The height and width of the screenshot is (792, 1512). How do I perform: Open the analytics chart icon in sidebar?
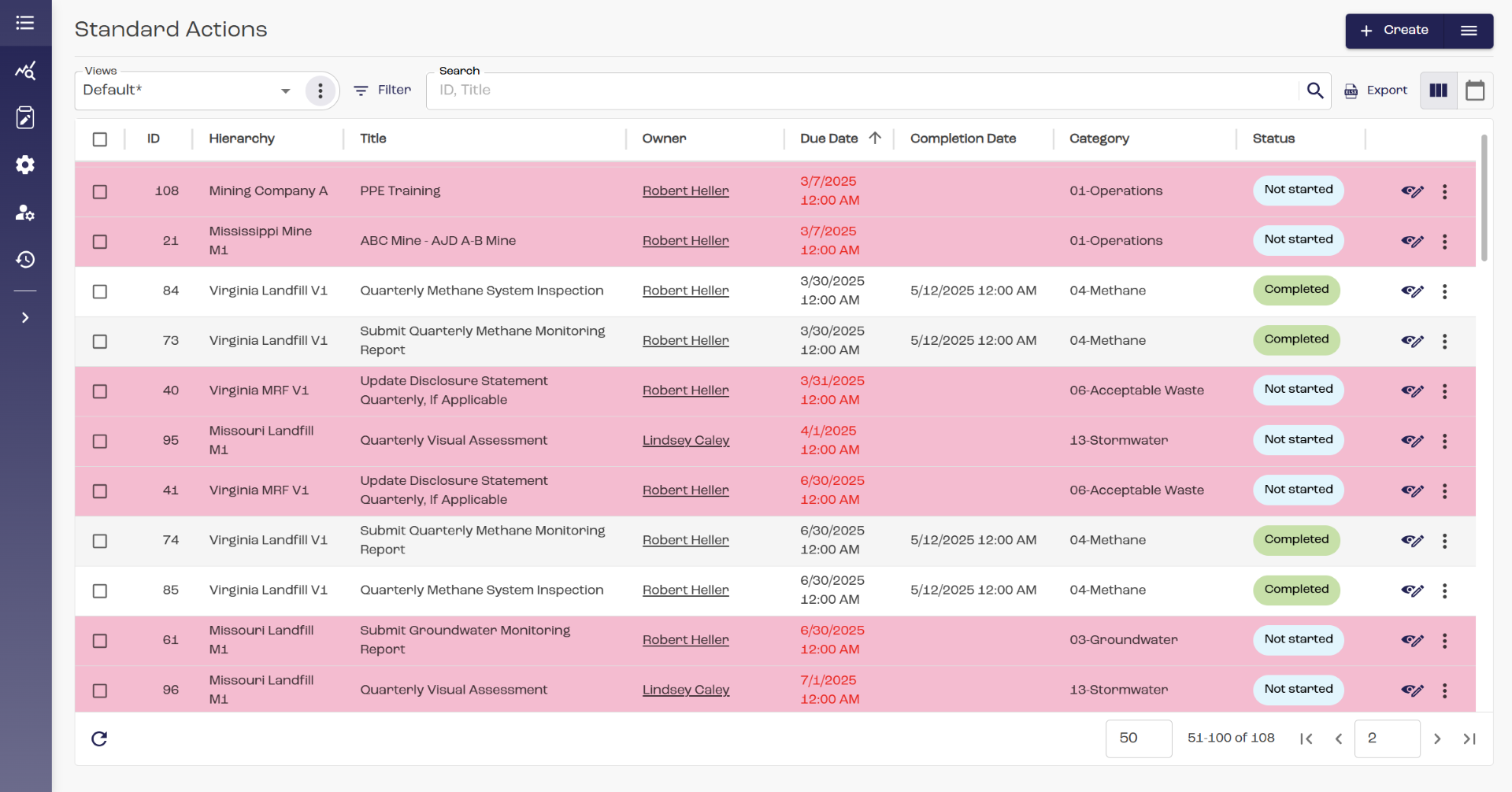(x=25, y=71)
